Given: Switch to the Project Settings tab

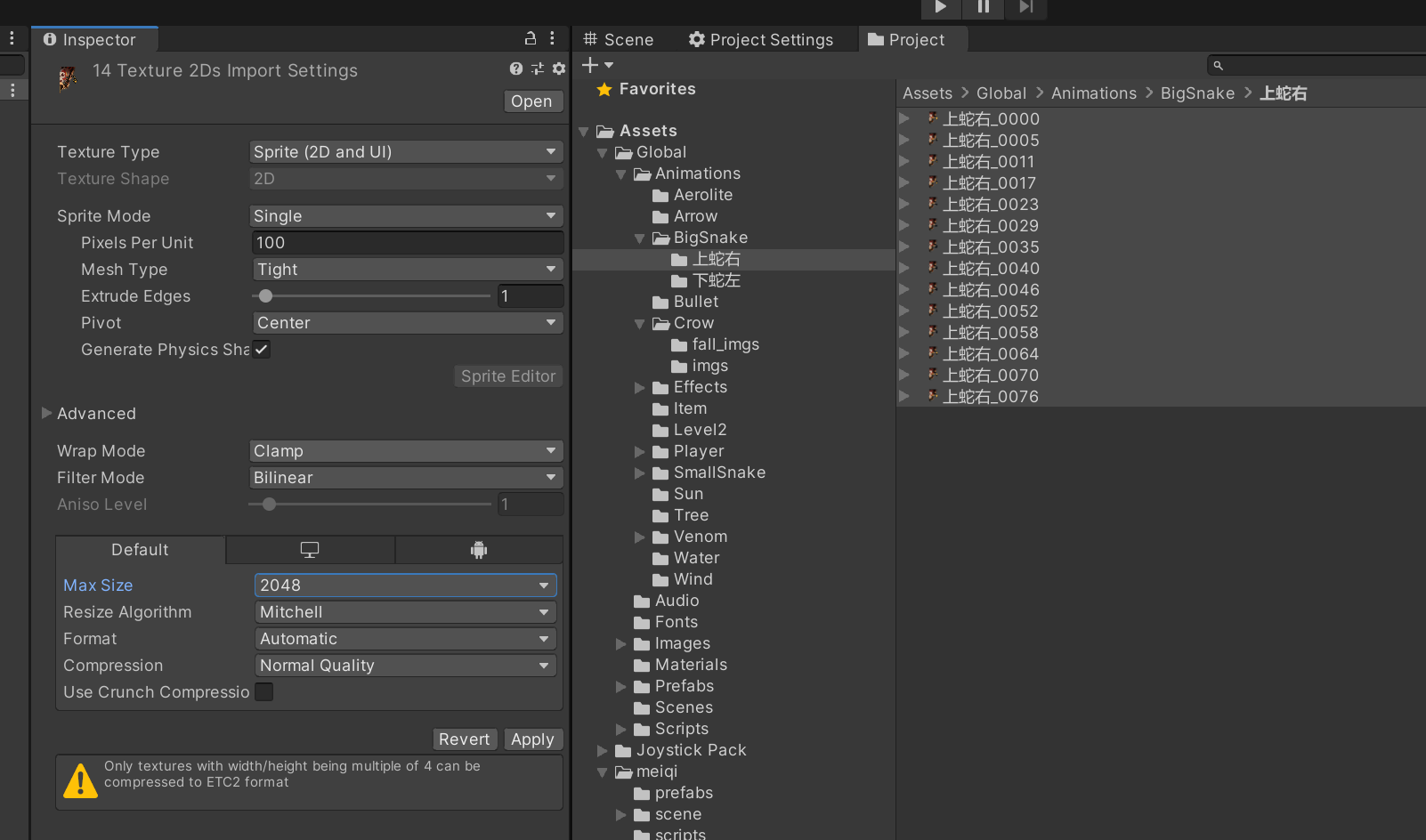Looking at the screenshot, I should (761, 40).
